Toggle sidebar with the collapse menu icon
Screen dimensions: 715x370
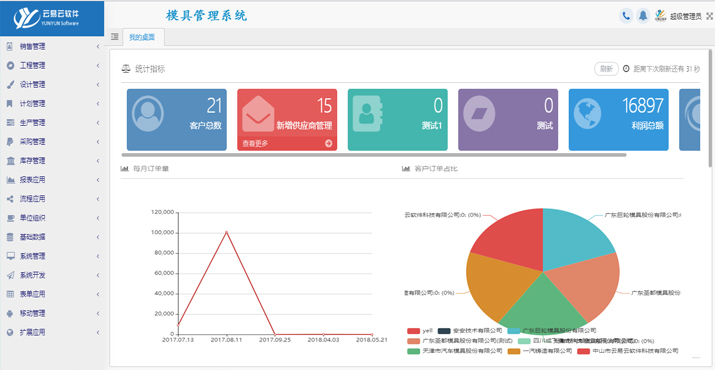click(x=114, y=36)
